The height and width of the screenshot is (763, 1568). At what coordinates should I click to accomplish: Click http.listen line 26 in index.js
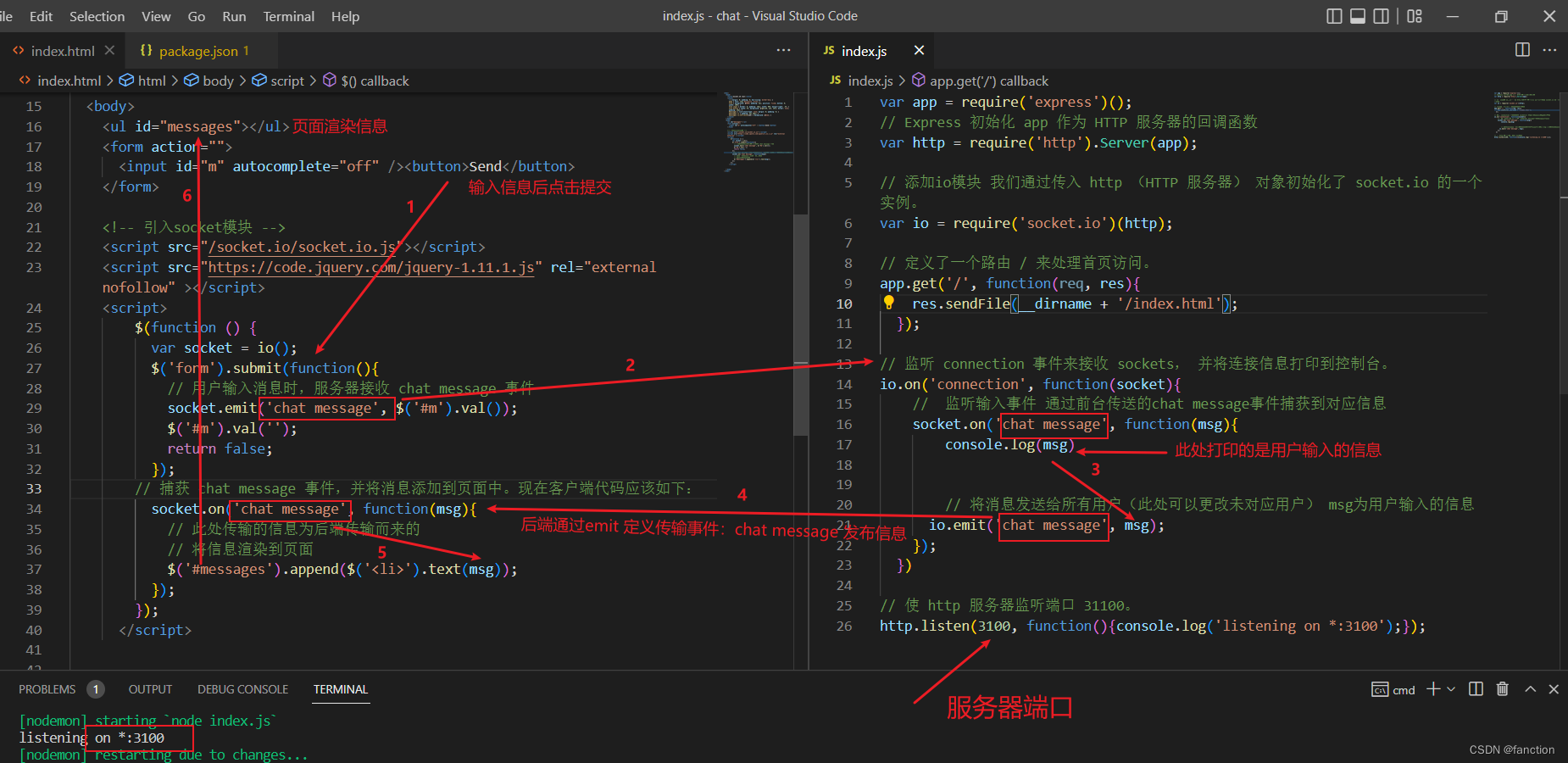[x=1152, y=626]
